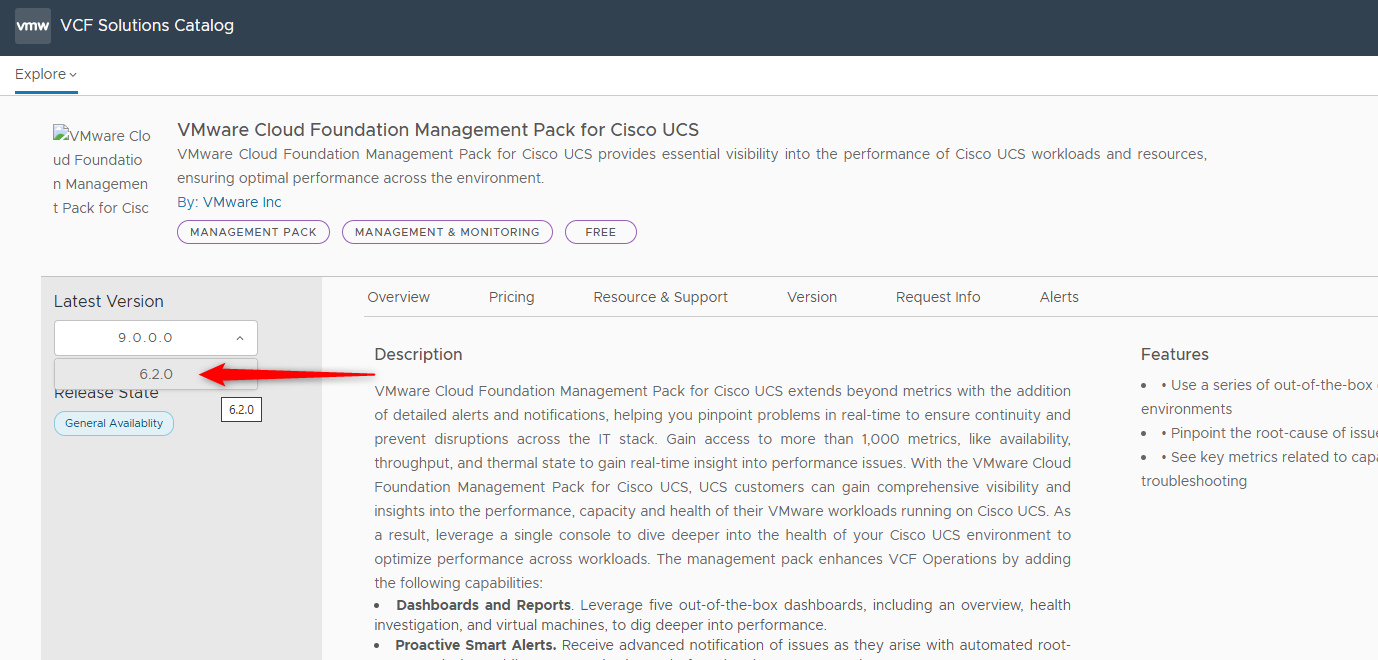
Task: Open the Pricing tab
Action: tap(511, 297)
